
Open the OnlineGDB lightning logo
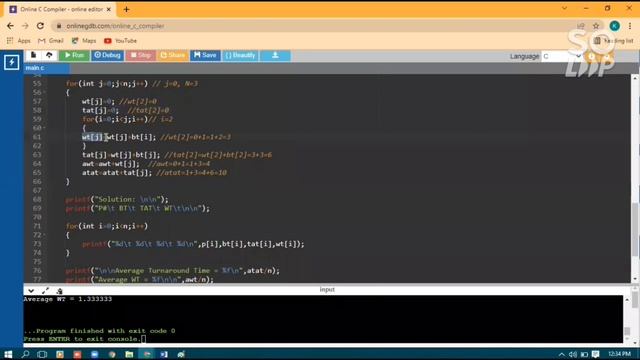coord(11,62)
